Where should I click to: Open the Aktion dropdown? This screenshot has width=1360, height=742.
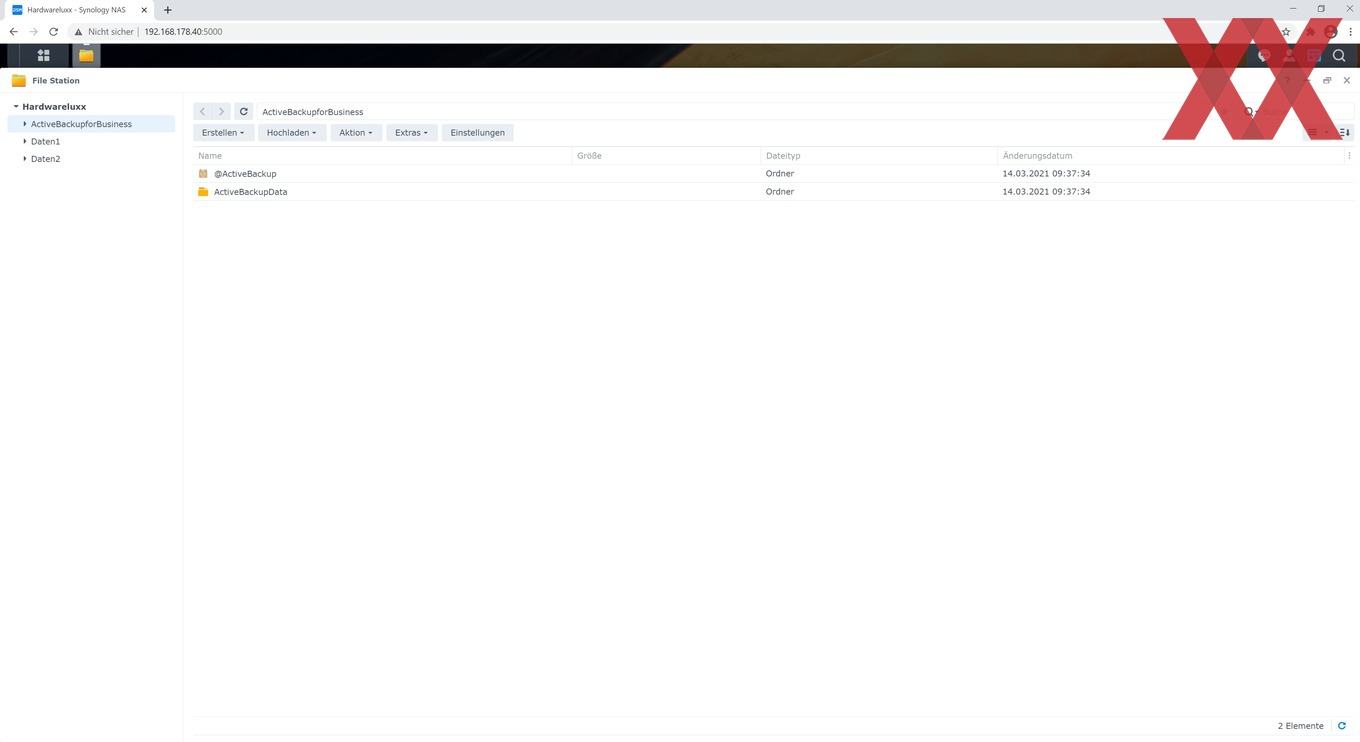point(356,132)
